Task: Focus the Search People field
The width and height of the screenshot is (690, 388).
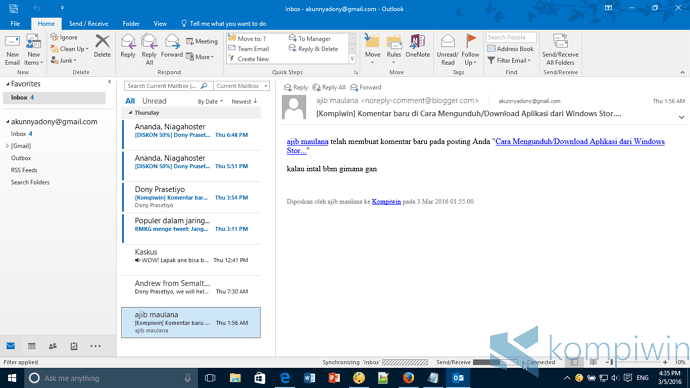Action: [511, 37]
